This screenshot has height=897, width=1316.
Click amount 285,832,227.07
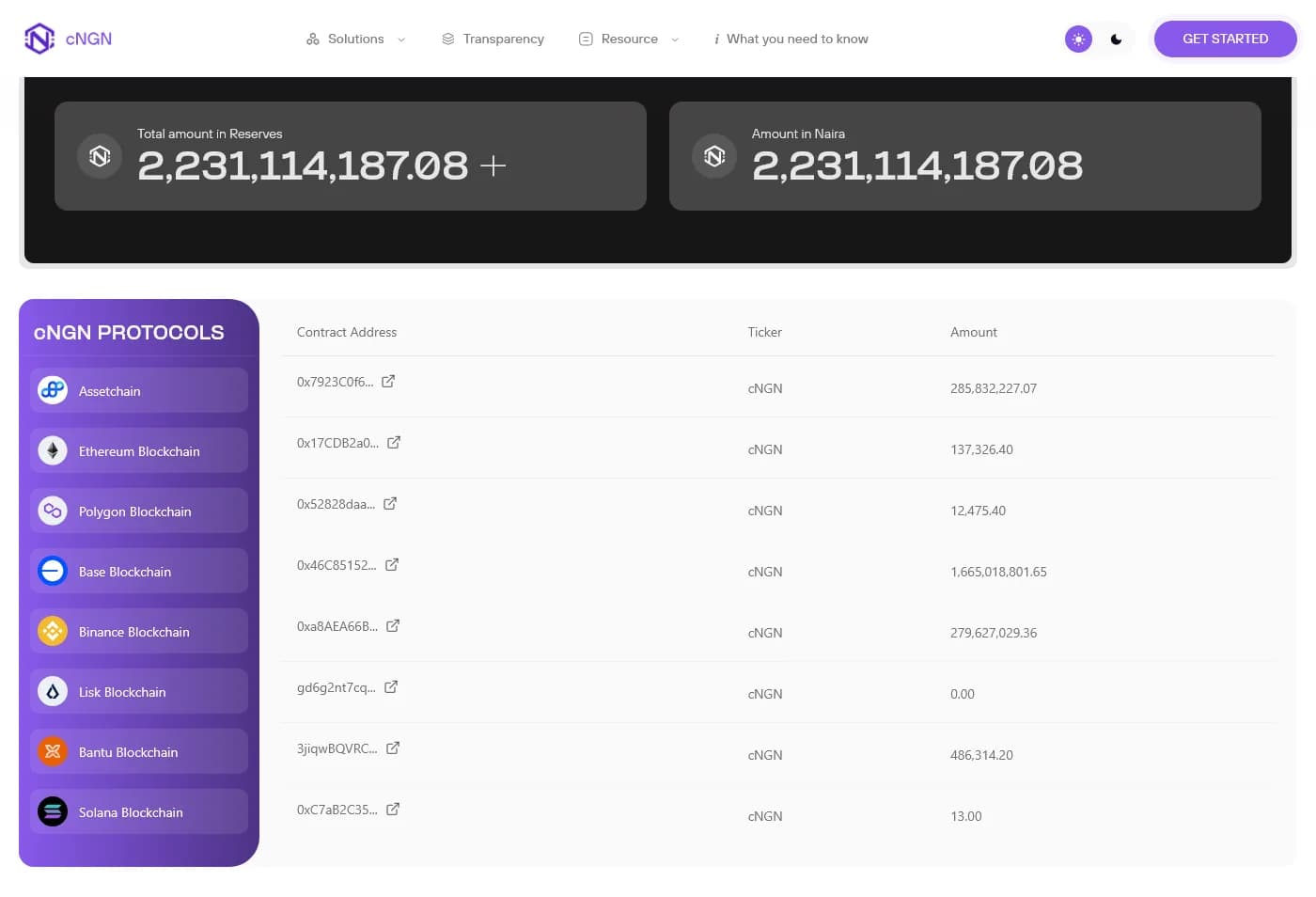coord(993,388)
